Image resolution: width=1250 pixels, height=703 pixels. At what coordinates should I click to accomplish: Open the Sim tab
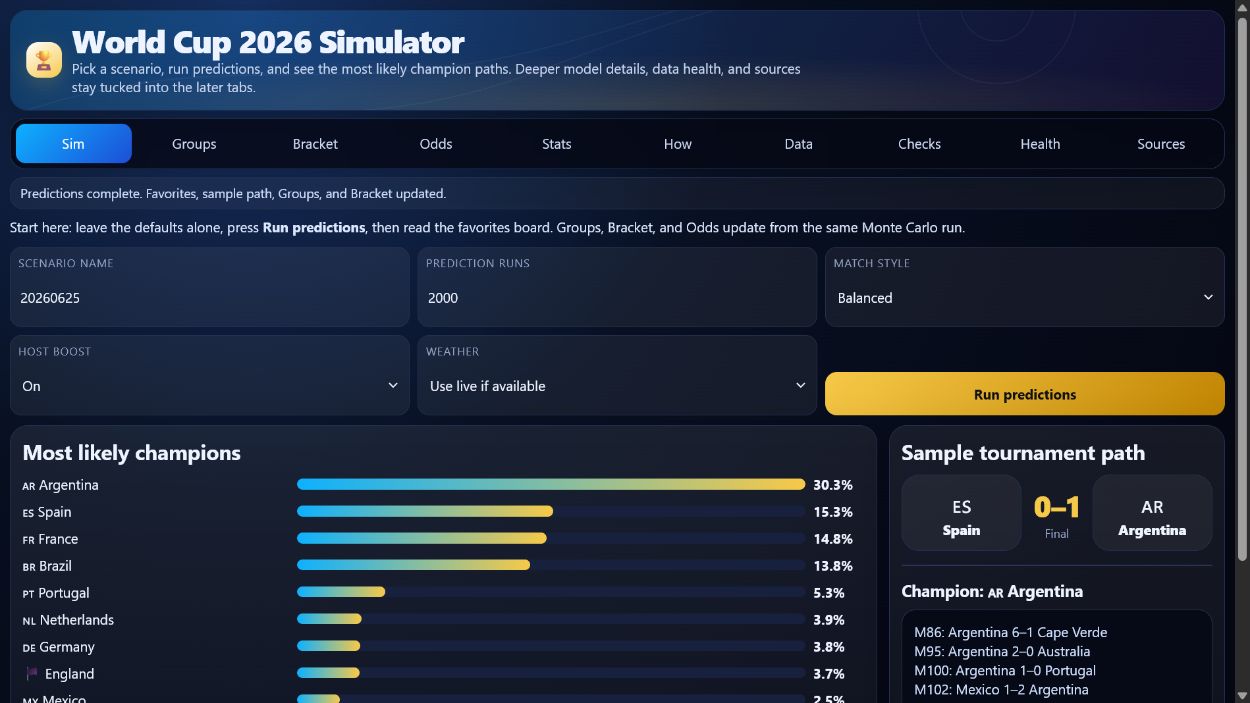click(x=73, y=144)
